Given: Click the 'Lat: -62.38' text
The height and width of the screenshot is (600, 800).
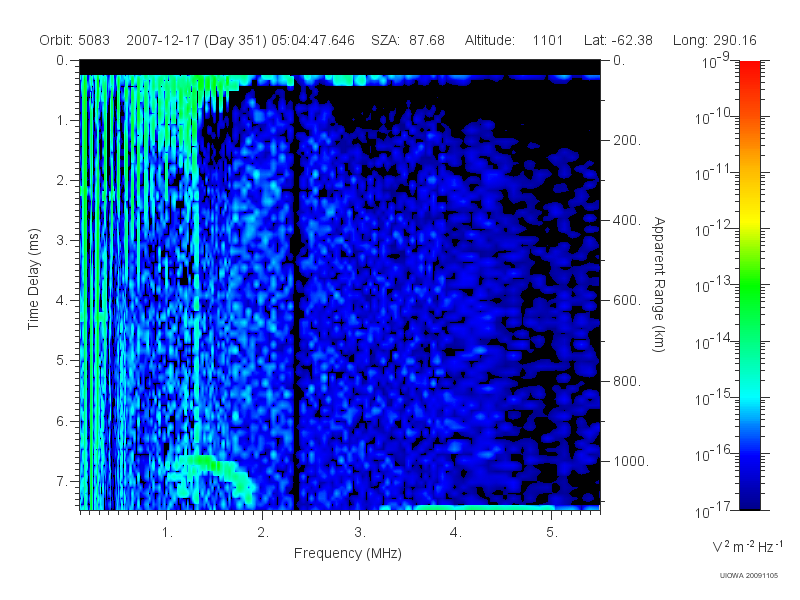Looking at the screenshot, I should pyautogui.click(x=618, y=40).
